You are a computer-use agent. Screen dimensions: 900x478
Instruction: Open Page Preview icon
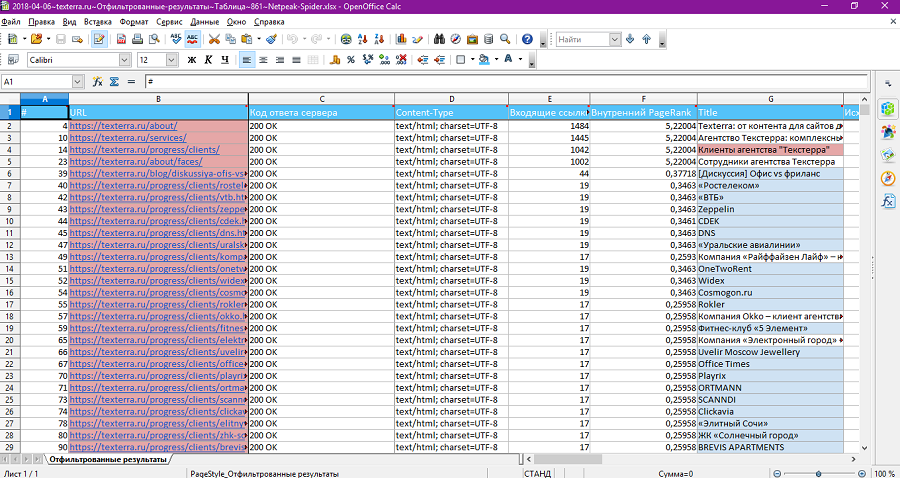pyautogui.click(x=154, y=39)
